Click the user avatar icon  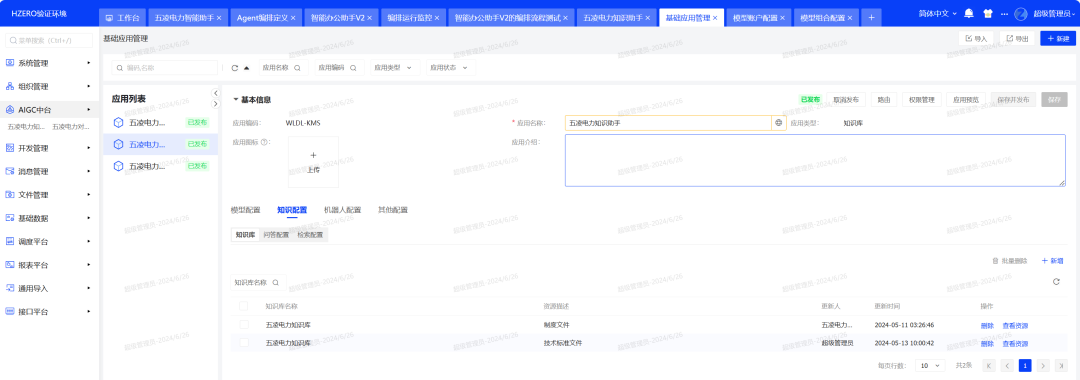[x=1021, y=14]
